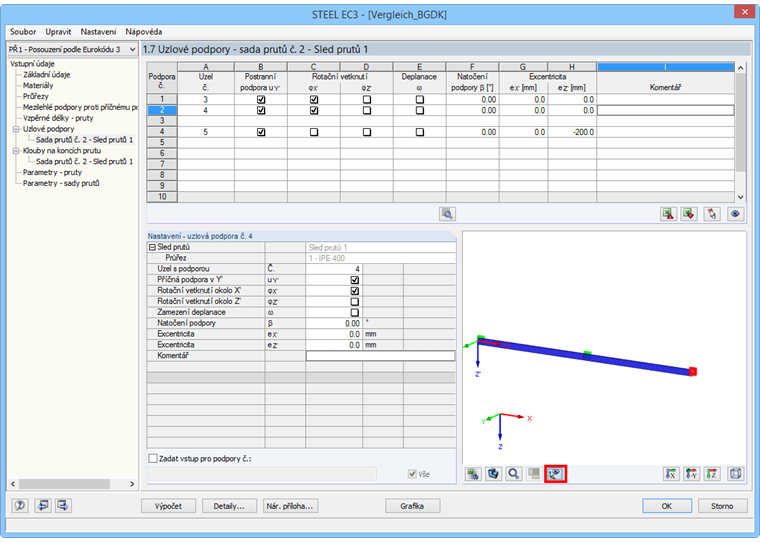Go to the next input window icon

click(63, 506)
